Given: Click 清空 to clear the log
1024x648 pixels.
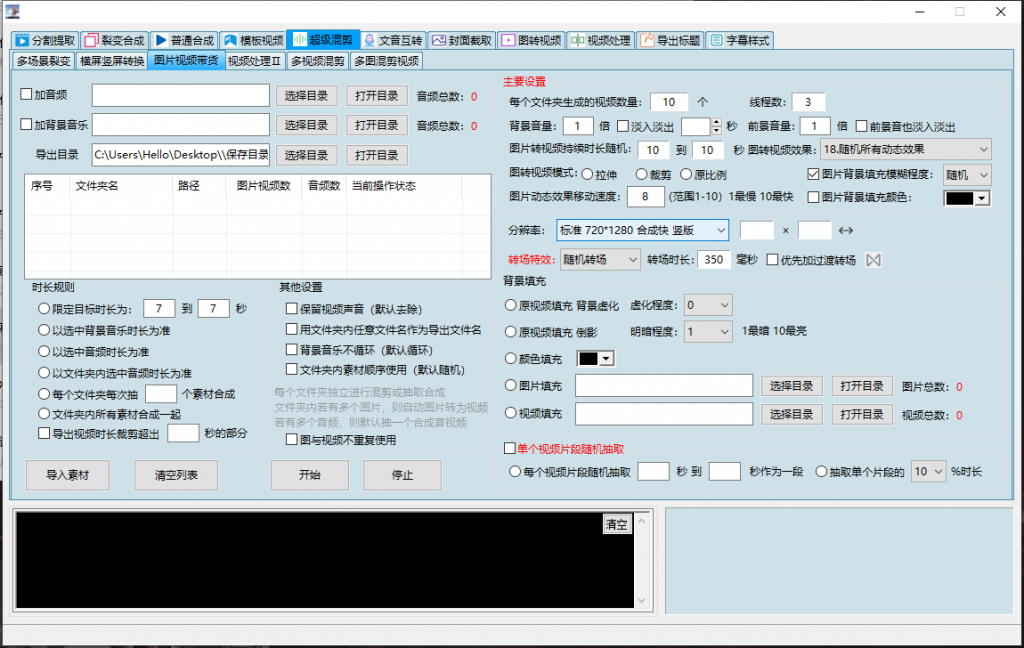Looking at the screenshot, I should pos(618,523).
